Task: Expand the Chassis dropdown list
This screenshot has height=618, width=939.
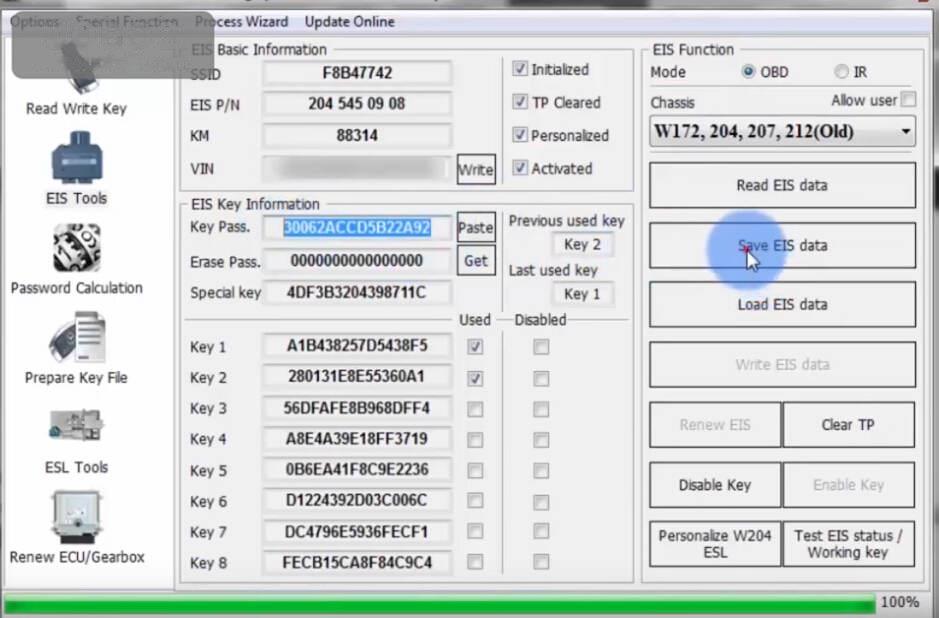Action: (906, 131)
